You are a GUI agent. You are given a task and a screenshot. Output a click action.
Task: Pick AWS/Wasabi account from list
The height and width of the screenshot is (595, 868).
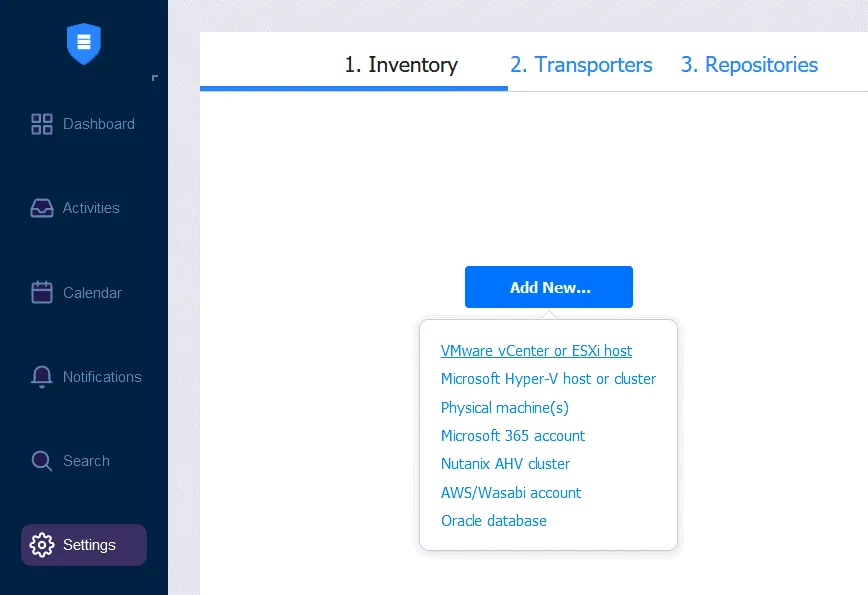(511, 493)
